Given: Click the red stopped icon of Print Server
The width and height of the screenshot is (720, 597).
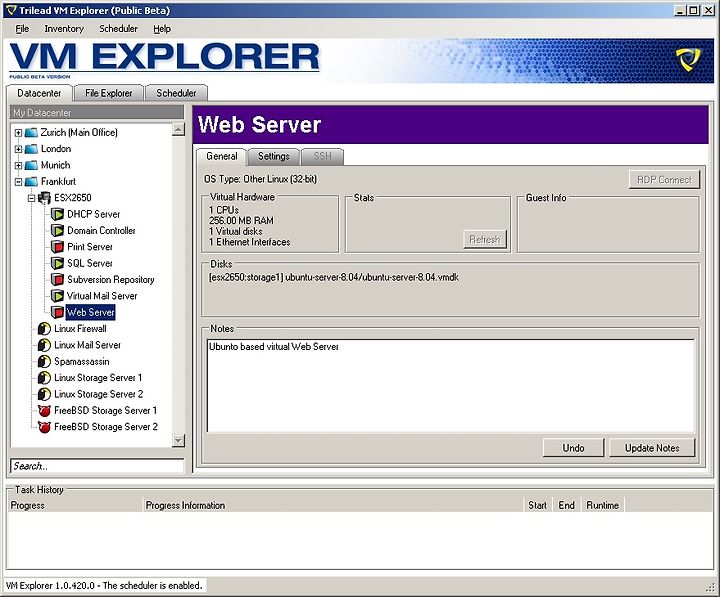Looking at the screenshot, I should 57,247.
